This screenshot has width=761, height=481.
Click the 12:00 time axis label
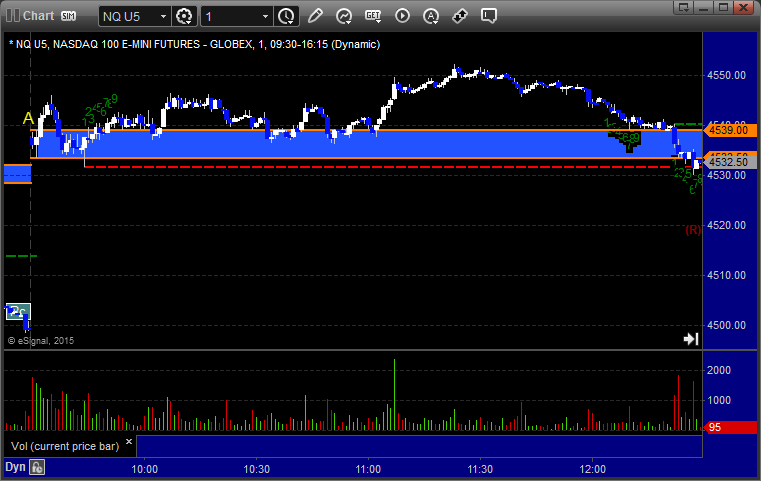(593, 469)
